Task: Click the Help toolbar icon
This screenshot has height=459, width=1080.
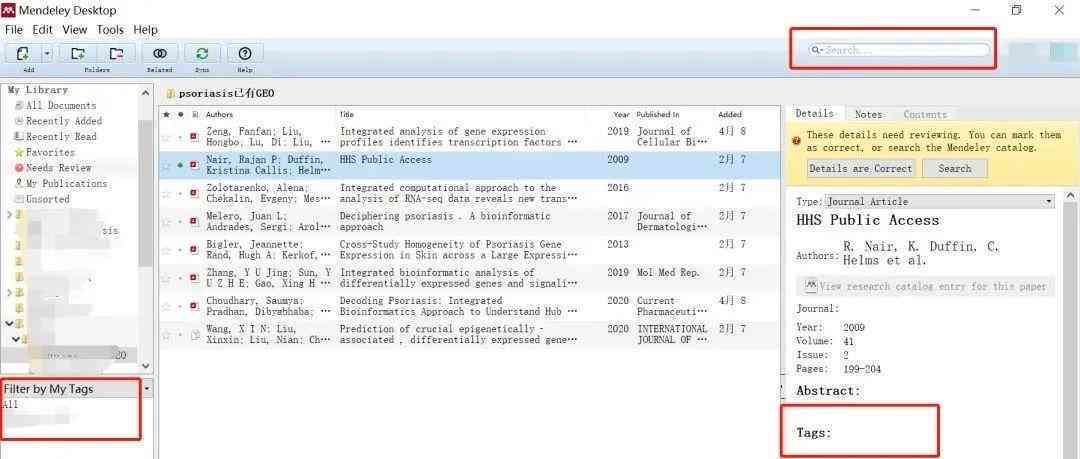Action: coord(245,53)
